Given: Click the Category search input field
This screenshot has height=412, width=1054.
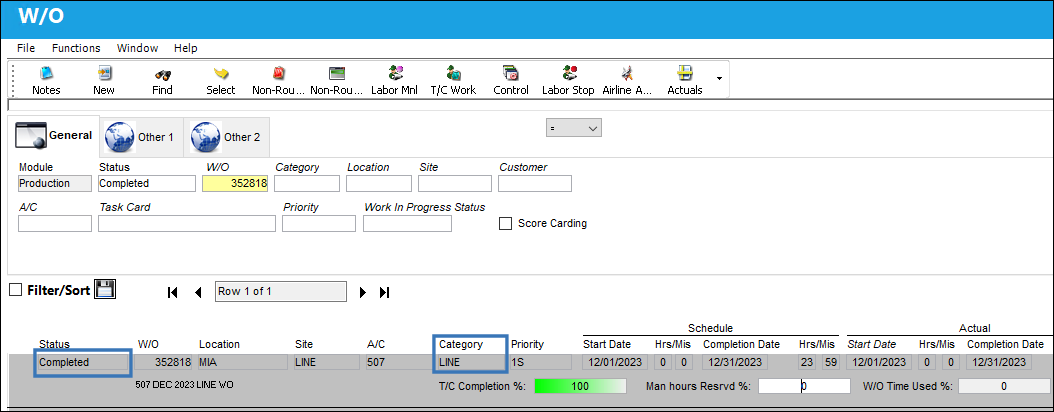Looking at the screenshot, I should (307, 183).
